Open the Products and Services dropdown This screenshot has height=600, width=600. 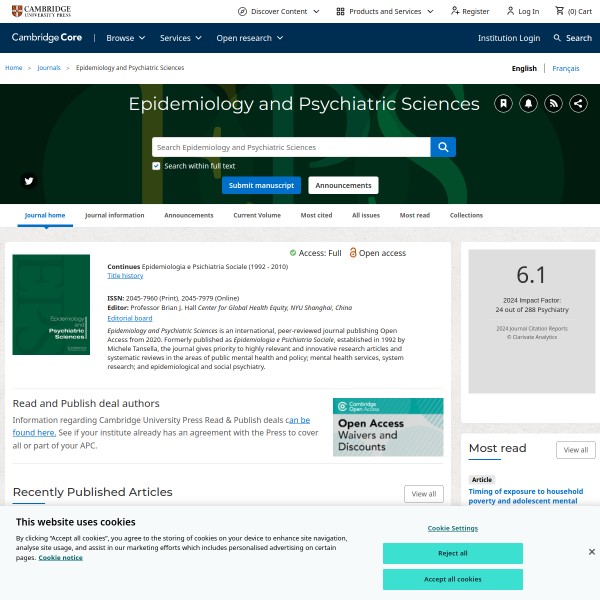point(385,11)
